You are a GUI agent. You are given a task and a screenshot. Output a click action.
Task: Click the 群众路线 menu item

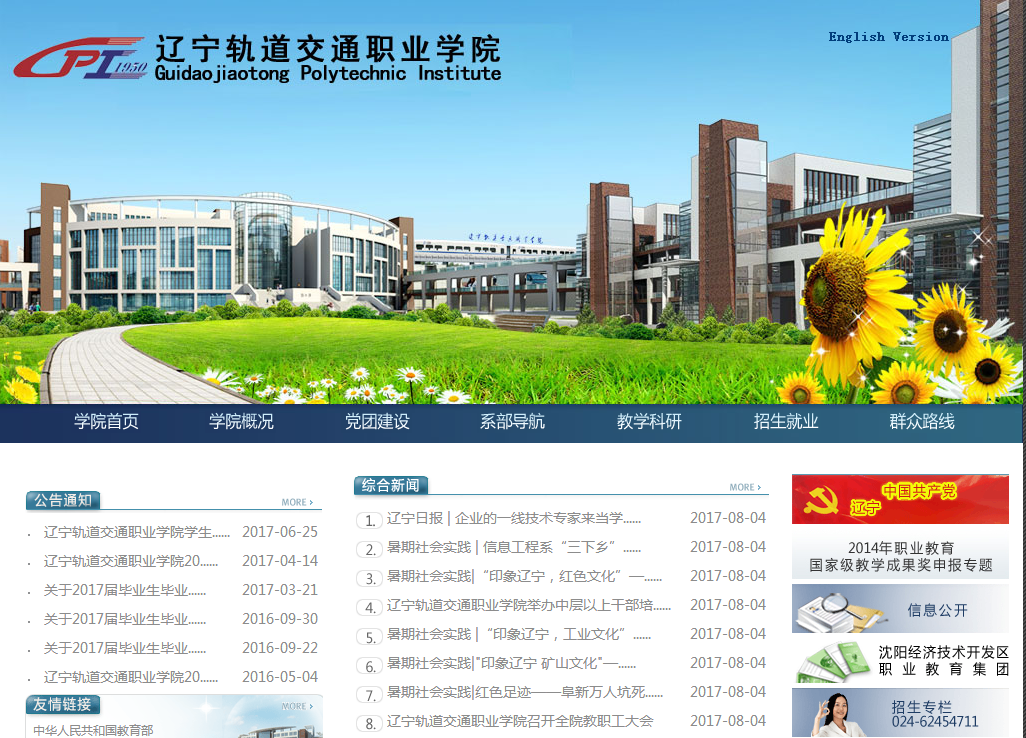point(922,422)
